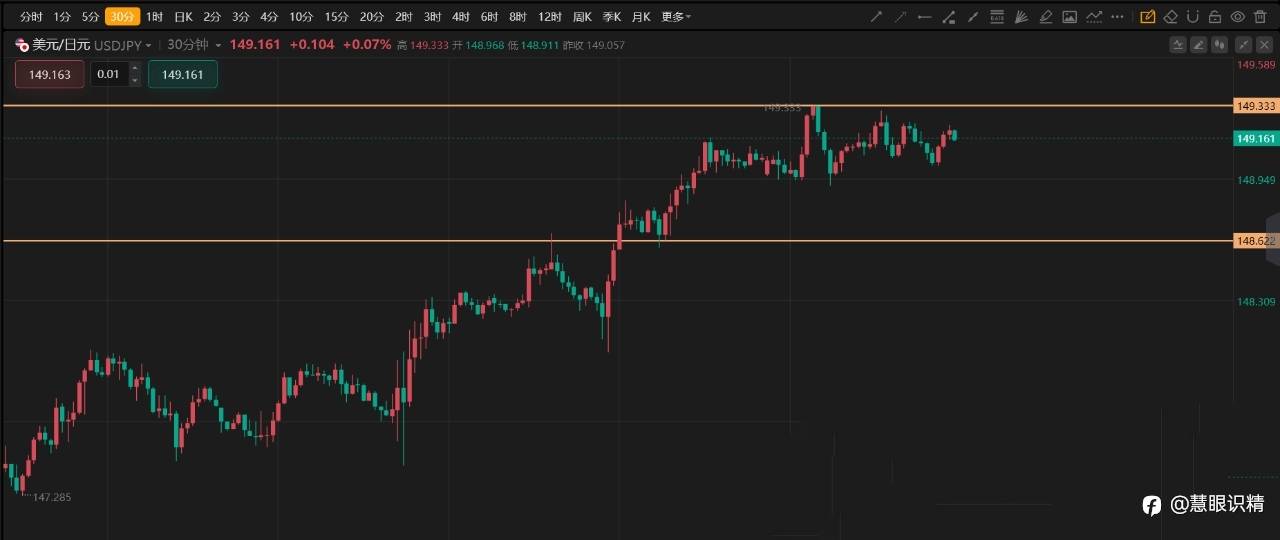Open the USDJPY symbol dropdown
This screenshot has width=1280, height=540.
123,45
